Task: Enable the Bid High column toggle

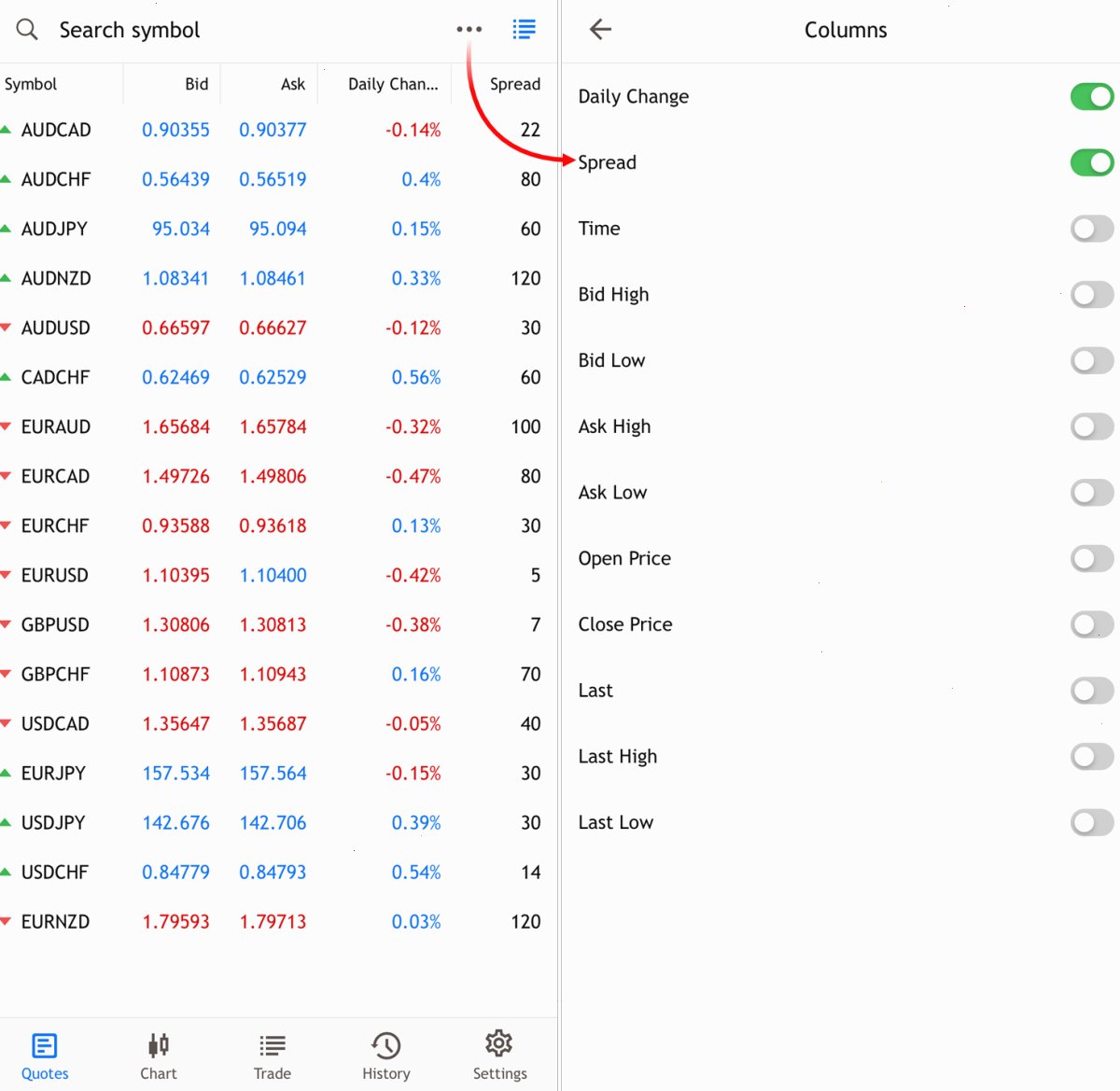Action: [1092, 295]
